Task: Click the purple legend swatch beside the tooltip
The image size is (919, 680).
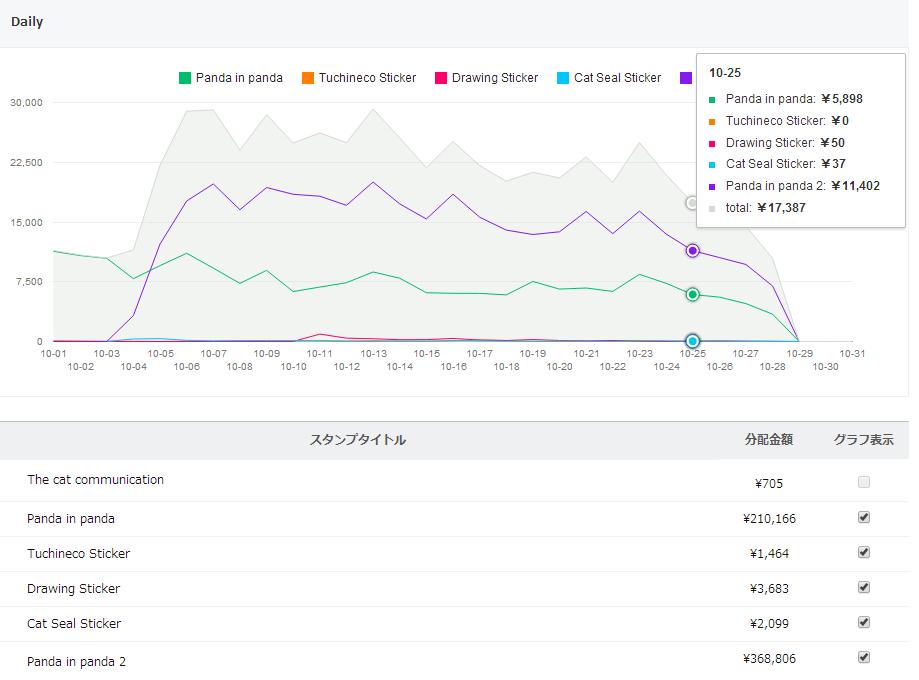Action: tap(686, 78)
